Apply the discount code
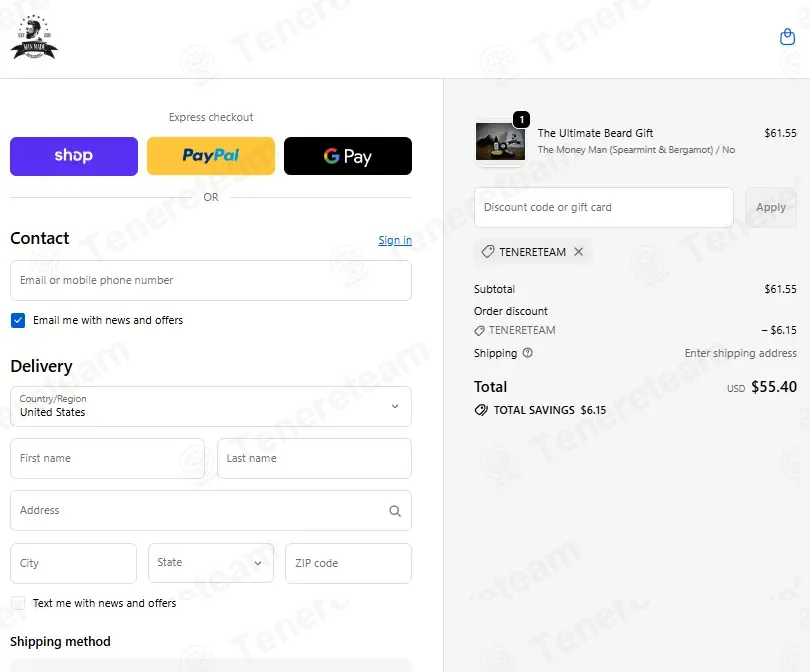The height and width of the screenshot is (672, 810). click(x=771, y=207)
